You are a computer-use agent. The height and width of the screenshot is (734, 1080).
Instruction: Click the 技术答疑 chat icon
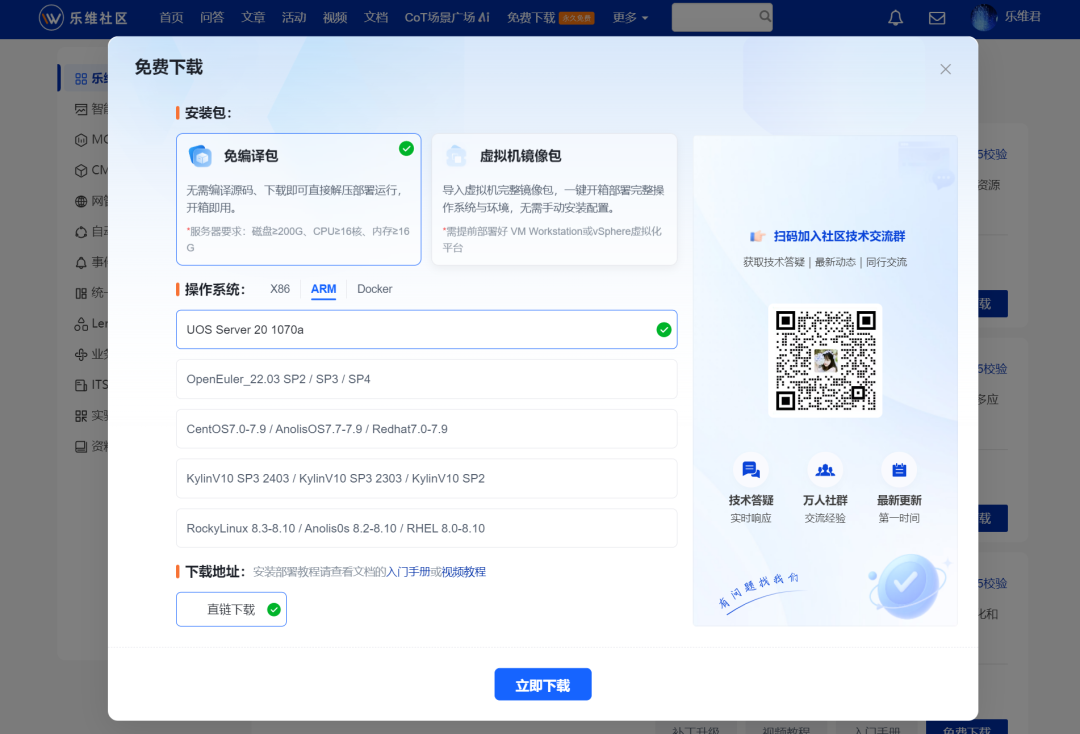click(751, 470)
